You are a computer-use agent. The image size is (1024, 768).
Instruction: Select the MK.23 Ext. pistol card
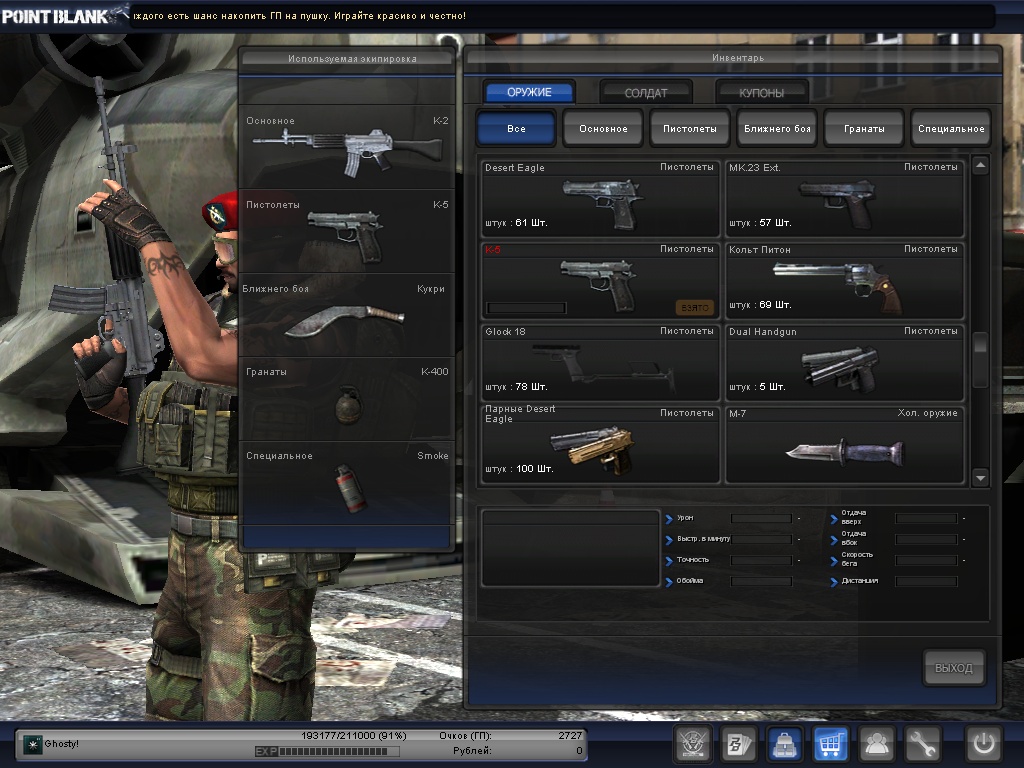click(x=844, y=199)
